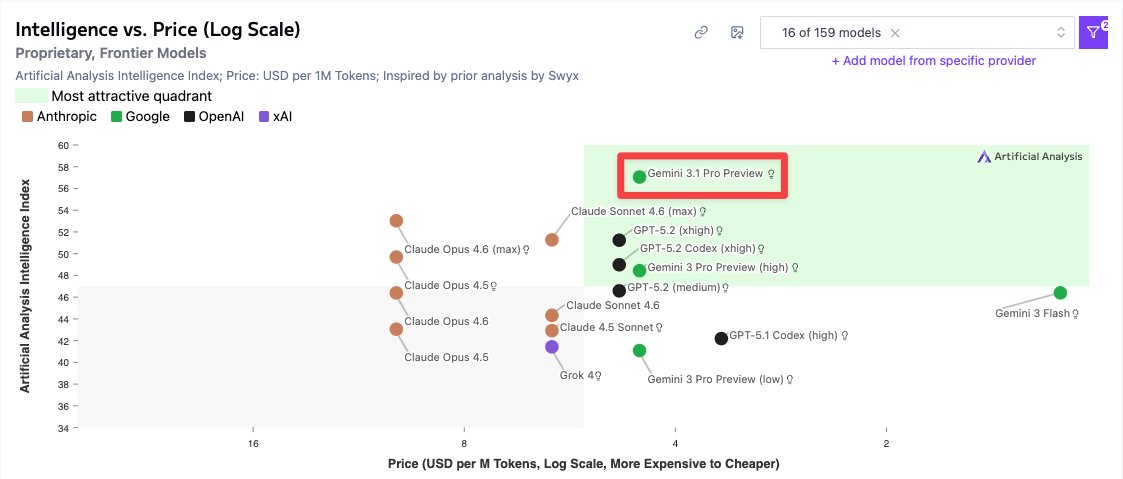Select Gemini 3 Pro Preview (low) point
This screenshot has height=479, width=1123.
(x=640, y=351)
